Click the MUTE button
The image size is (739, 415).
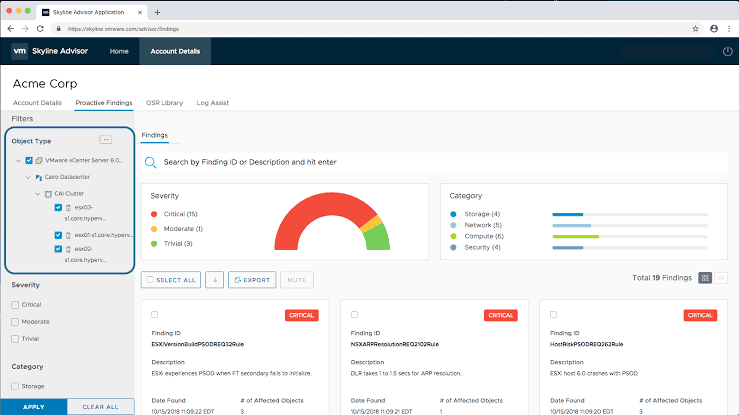tap(297, 280)
